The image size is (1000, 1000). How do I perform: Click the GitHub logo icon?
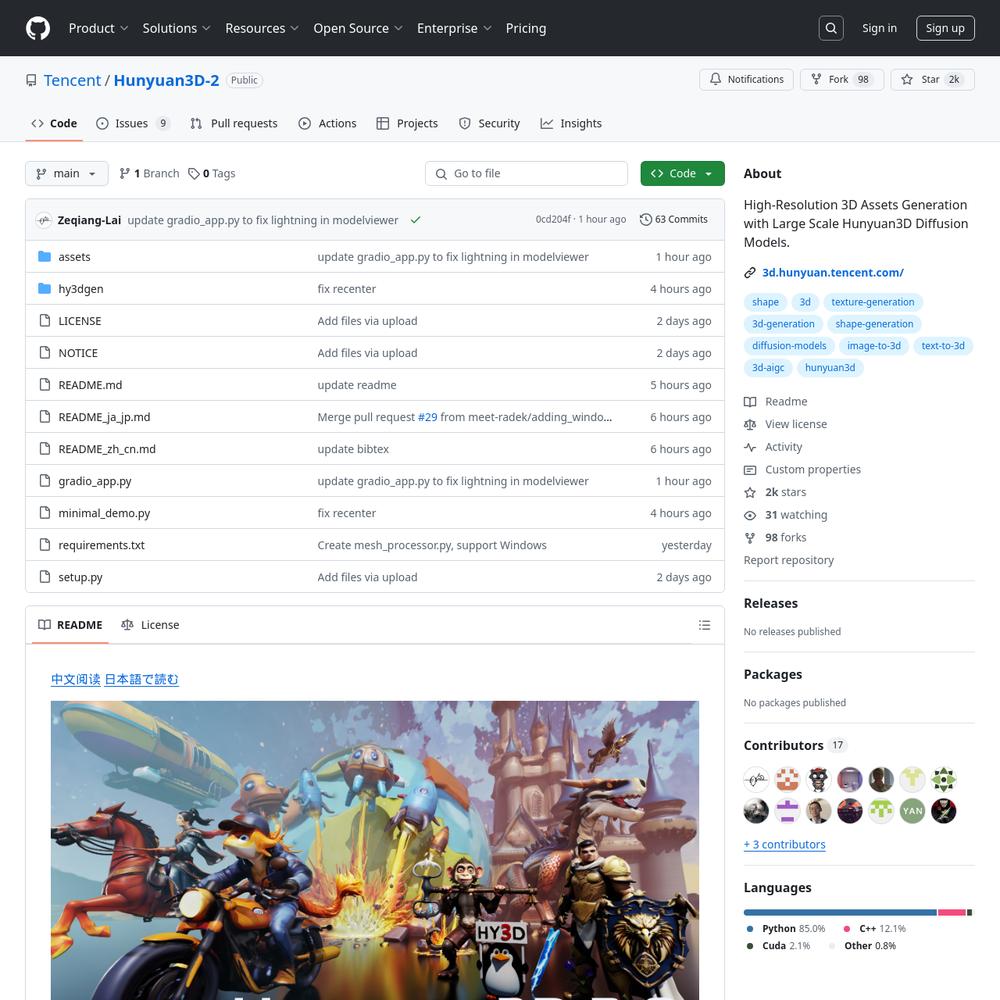(x=38, y=28)
